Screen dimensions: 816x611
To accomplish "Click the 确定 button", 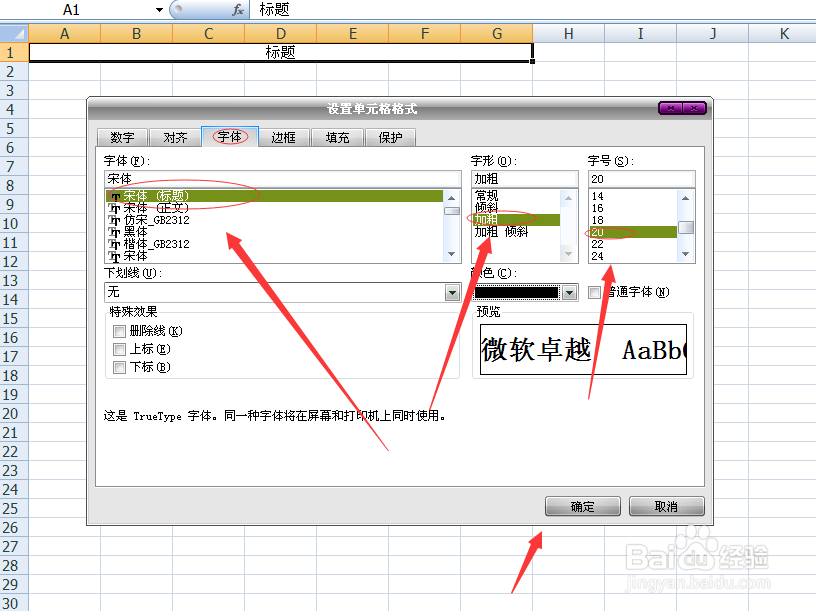I will (x=582, y=506).
